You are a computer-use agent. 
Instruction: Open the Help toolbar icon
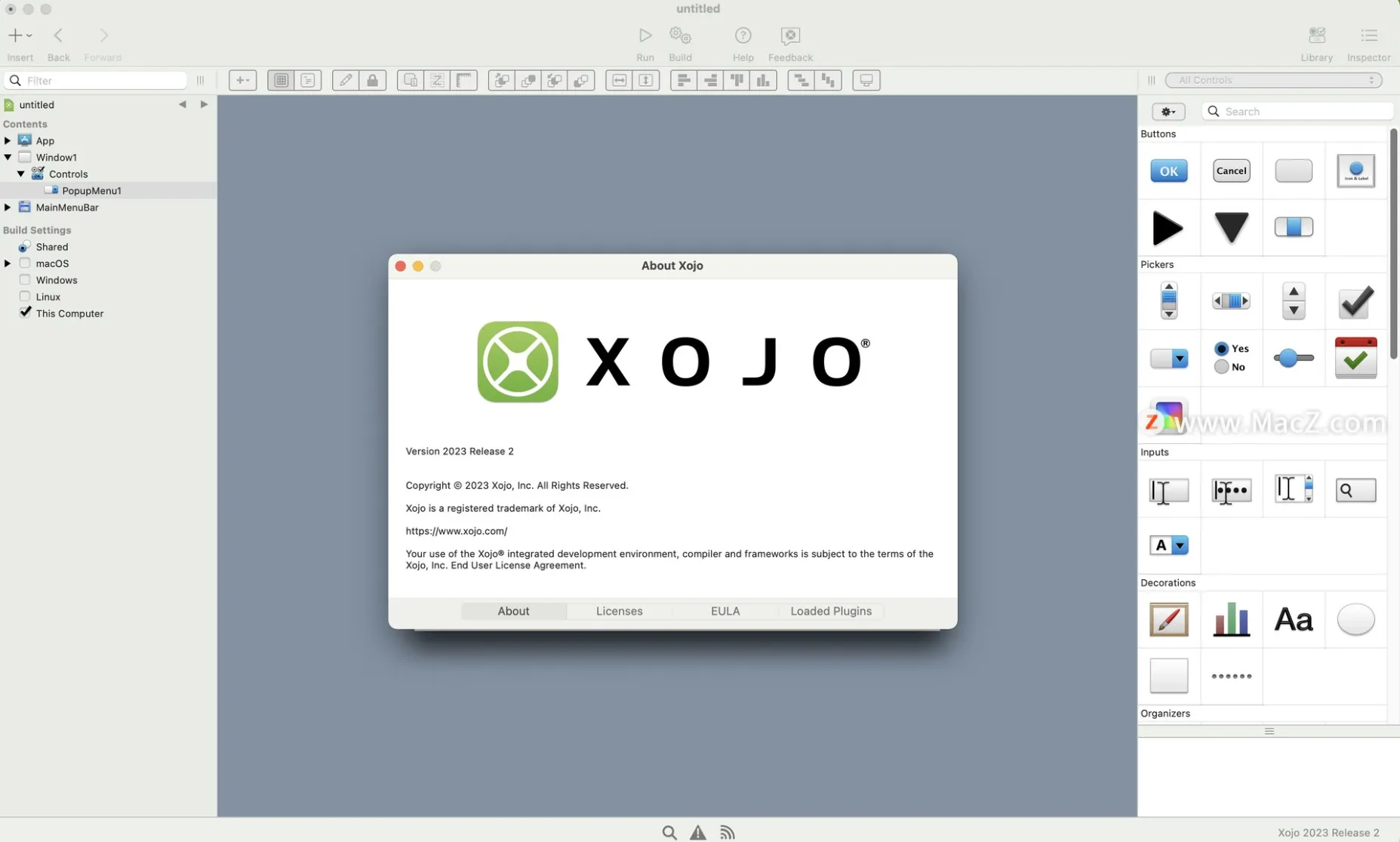[x=743, y=35]
